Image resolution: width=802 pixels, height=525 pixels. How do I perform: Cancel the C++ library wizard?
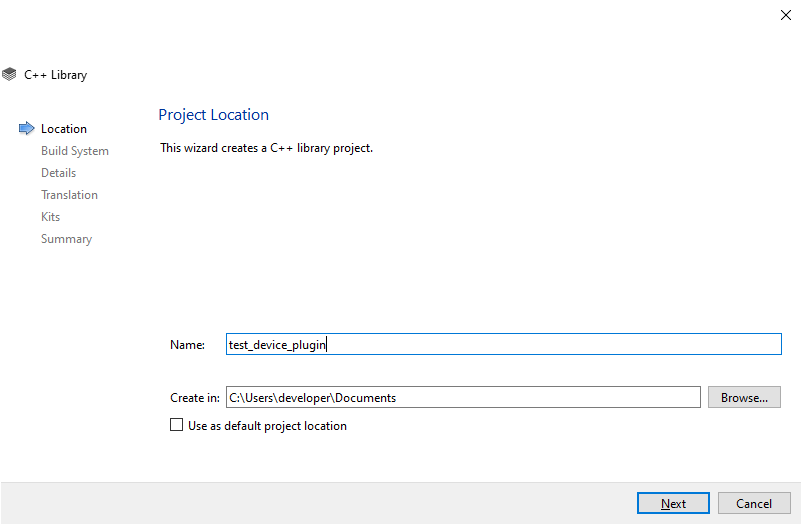754,504
